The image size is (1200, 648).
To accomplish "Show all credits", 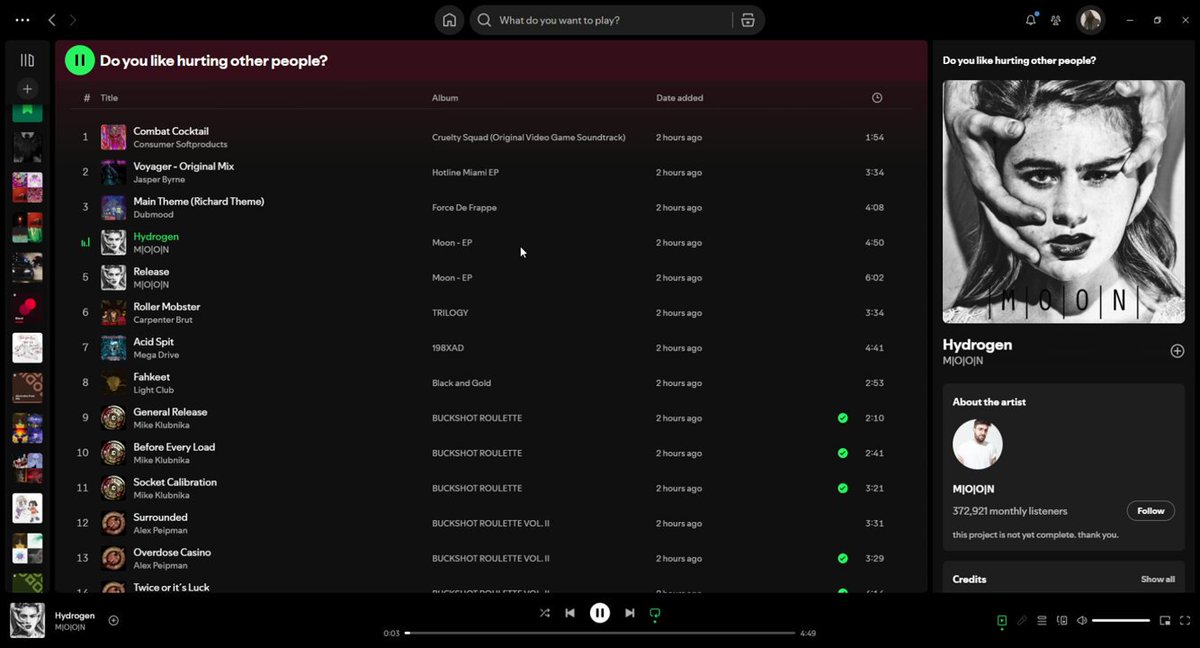I will [x=1158, y=579].
